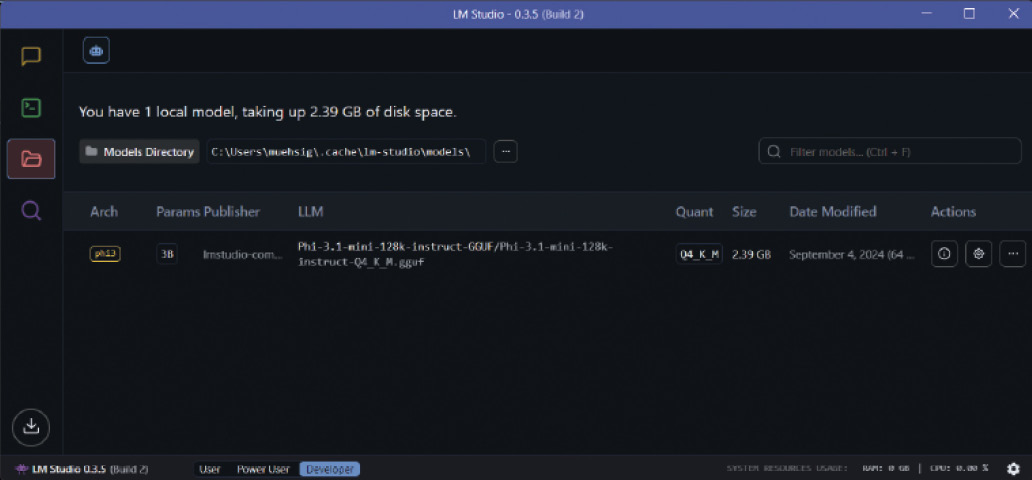
Task: Click the Q4_K_M quant badge
Action: (699, 253)
